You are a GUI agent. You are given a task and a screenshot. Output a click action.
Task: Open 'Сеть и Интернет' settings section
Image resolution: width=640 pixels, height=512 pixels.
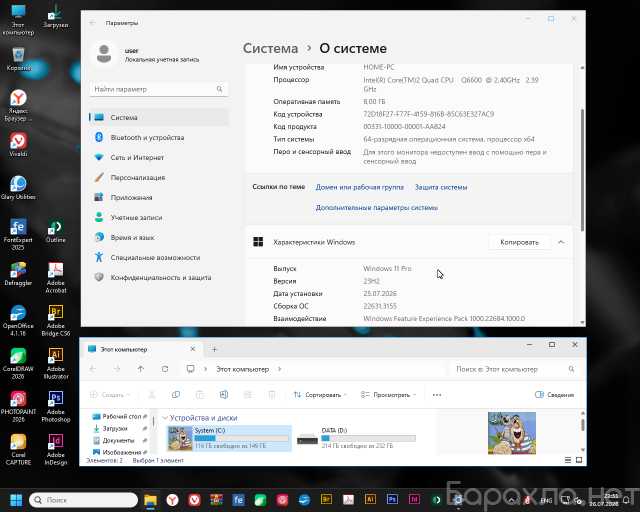pyautogui.click(x=159, y=157)
